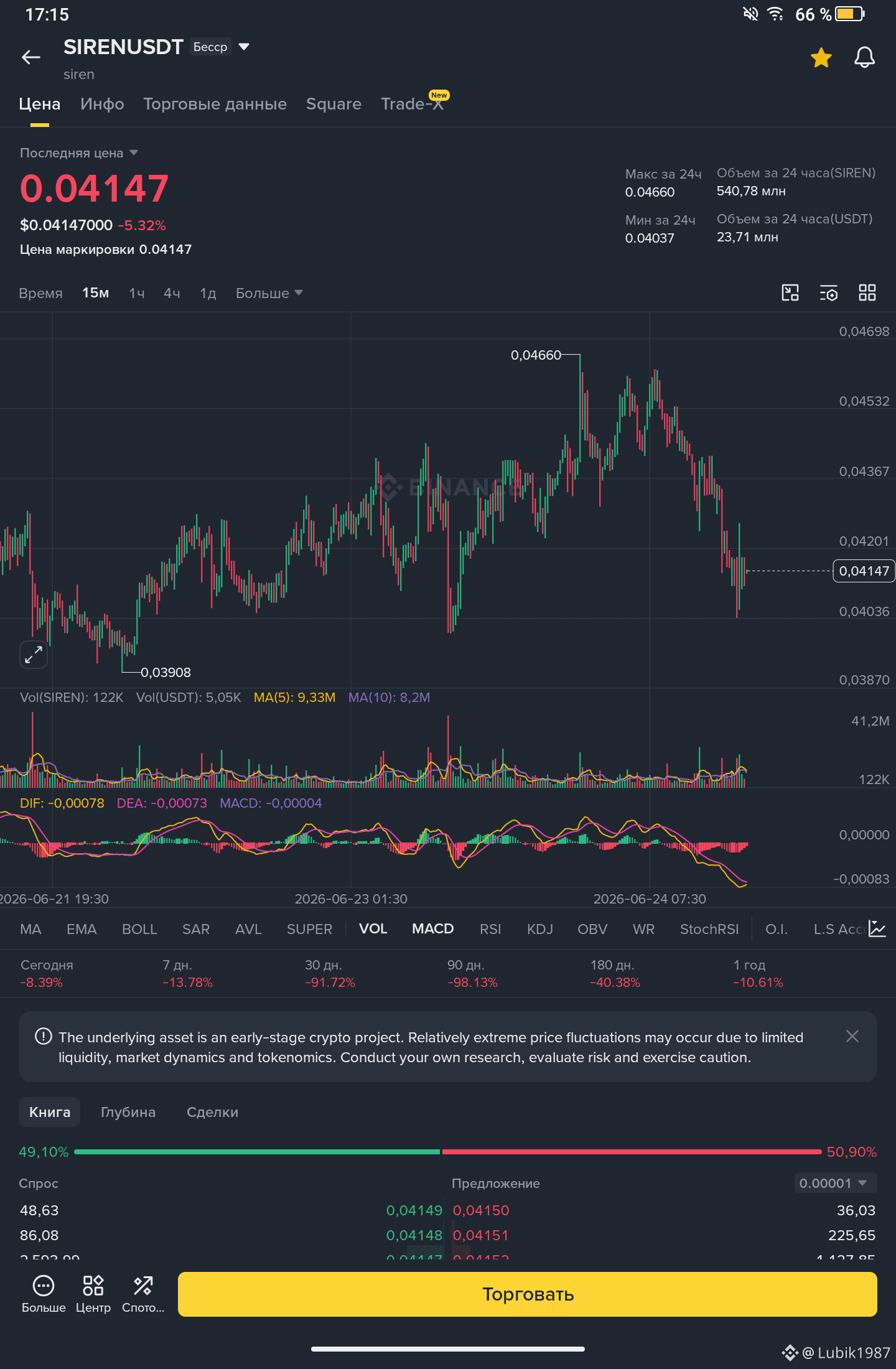896x1369 pixels.
Task: Select ask price 0,04150
Action: point(481,1210)
